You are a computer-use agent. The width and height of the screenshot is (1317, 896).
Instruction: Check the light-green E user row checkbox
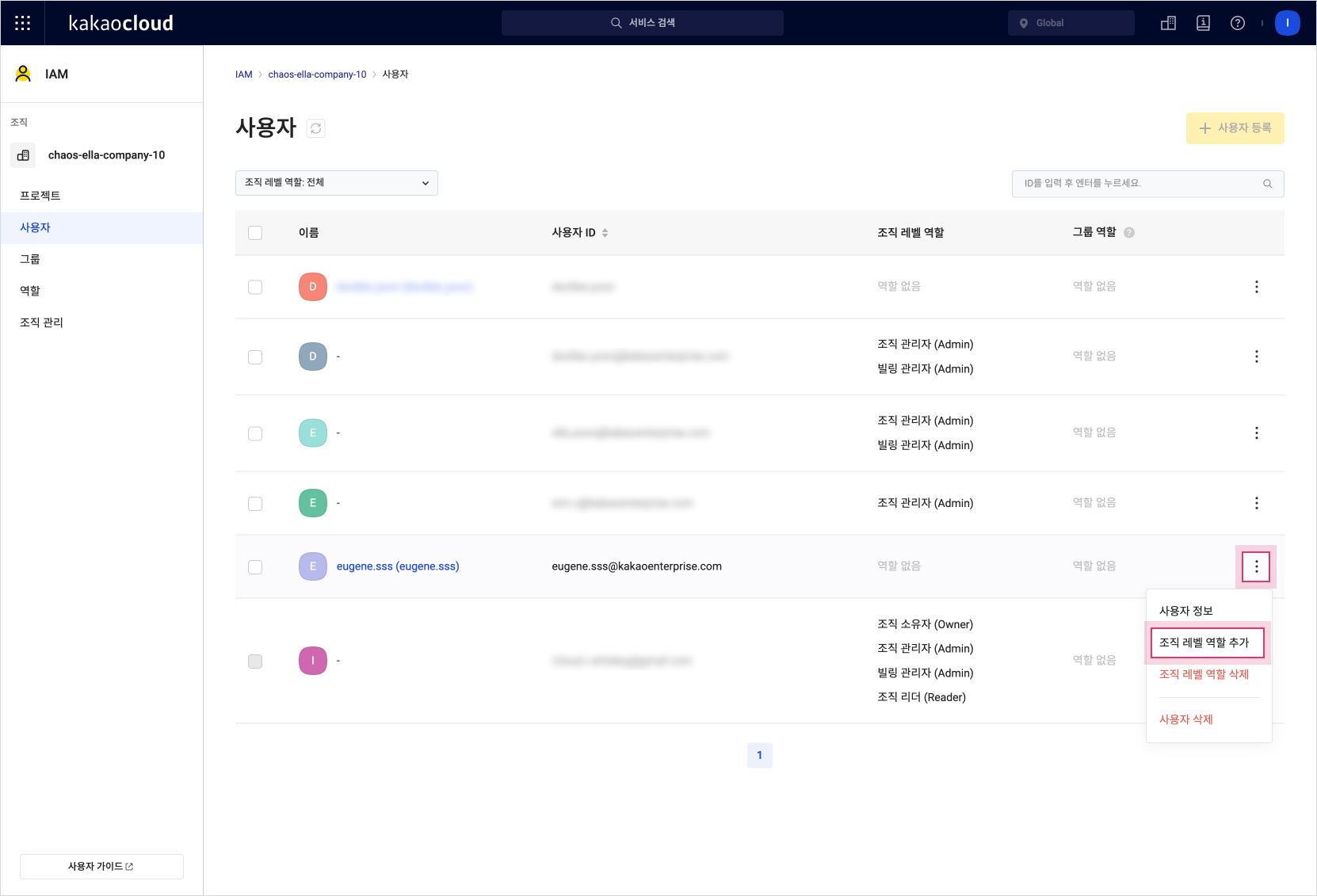[255, 433]
